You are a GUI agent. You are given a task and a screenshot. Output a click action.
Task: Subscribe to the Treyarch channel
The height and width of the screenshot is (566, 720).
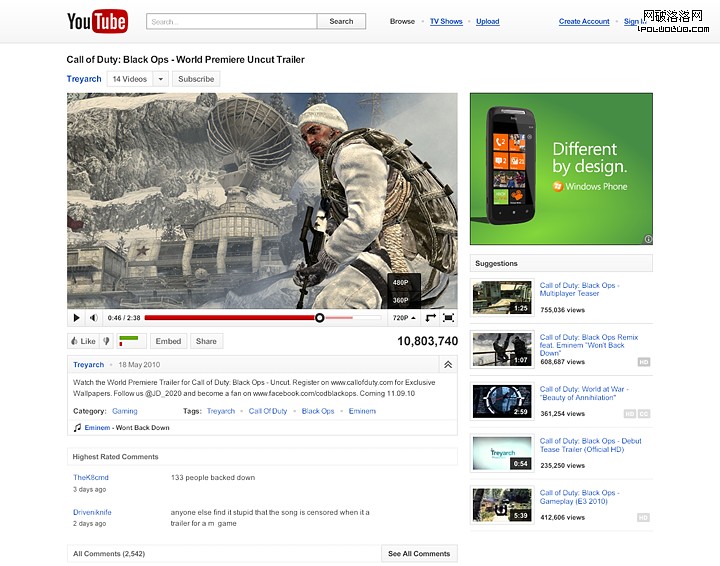click(x=196, y=79)
